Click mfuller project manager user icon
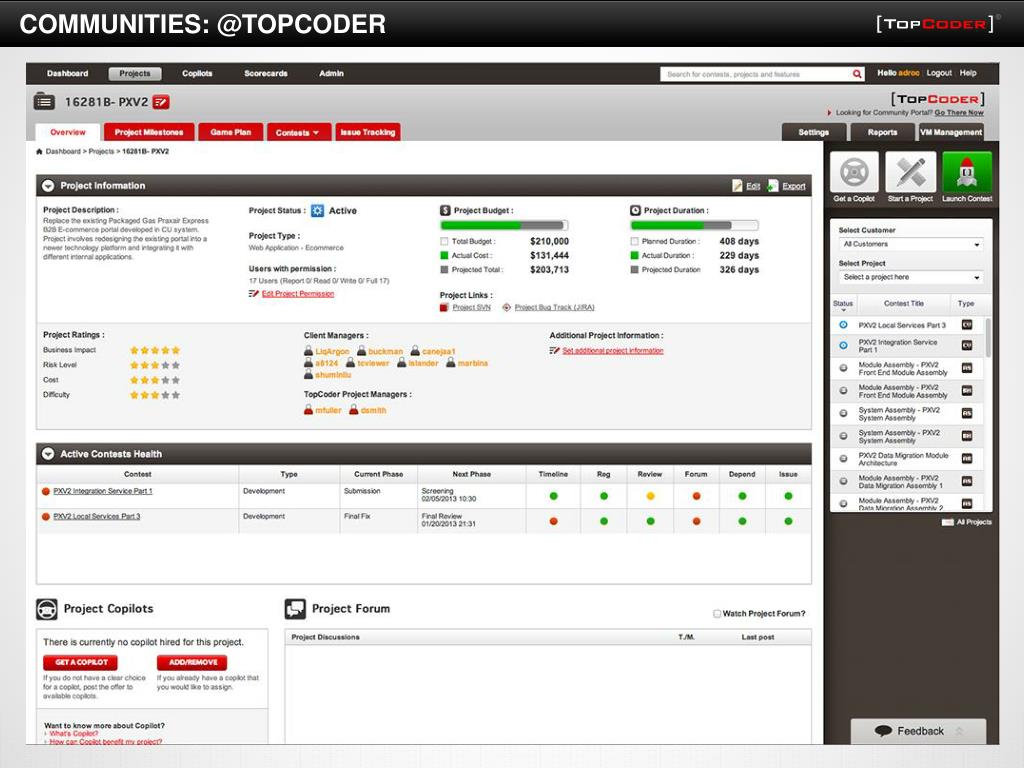This screenshot has width=1024, height=768. pos(309,410)
